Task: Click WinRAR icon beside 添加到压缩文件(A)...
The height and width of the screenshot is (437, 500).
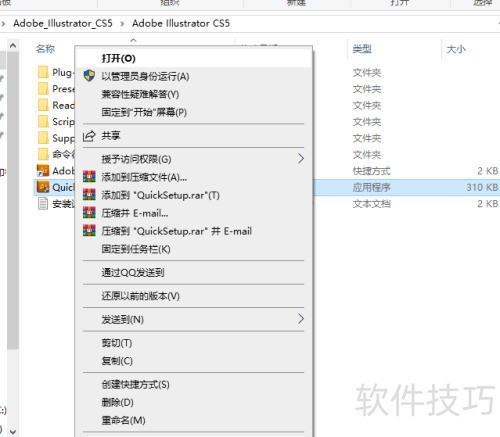Action: [89, 177]
